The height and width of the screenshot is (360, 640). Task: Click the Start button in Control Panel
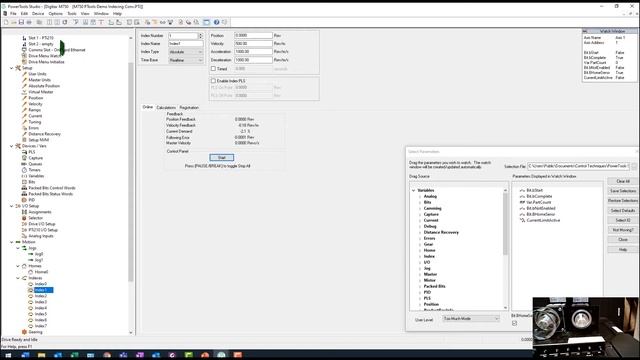[x=222, y=158]
